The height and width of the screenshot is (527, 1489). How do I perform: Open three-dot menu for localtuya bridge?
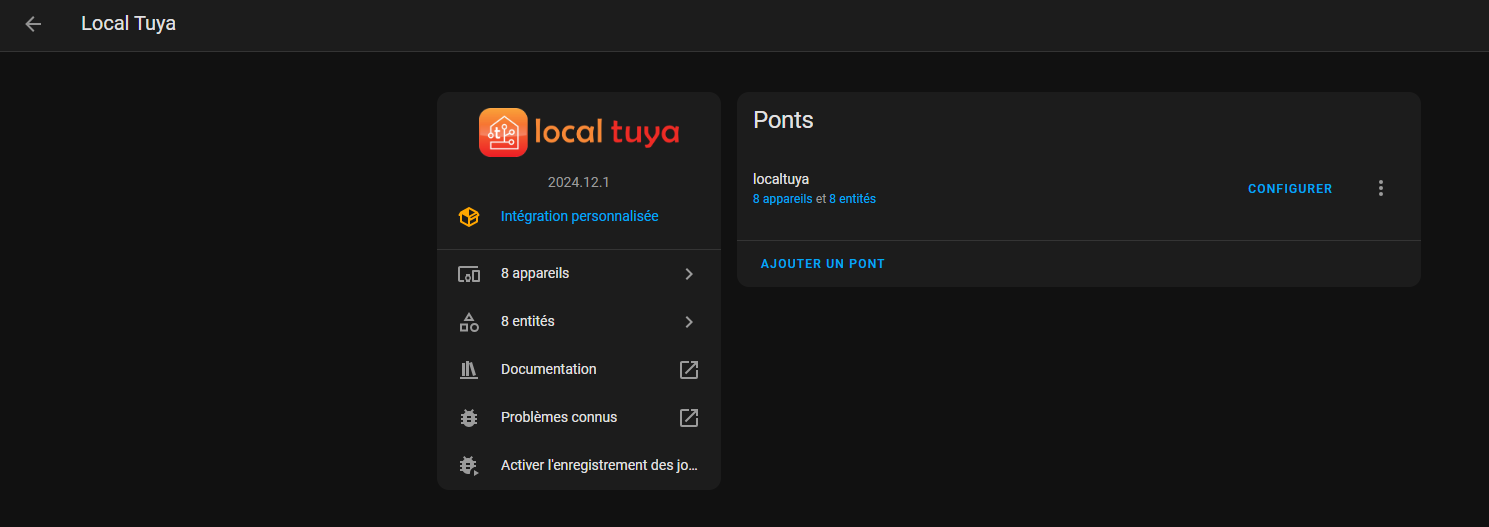point(1381,188)
